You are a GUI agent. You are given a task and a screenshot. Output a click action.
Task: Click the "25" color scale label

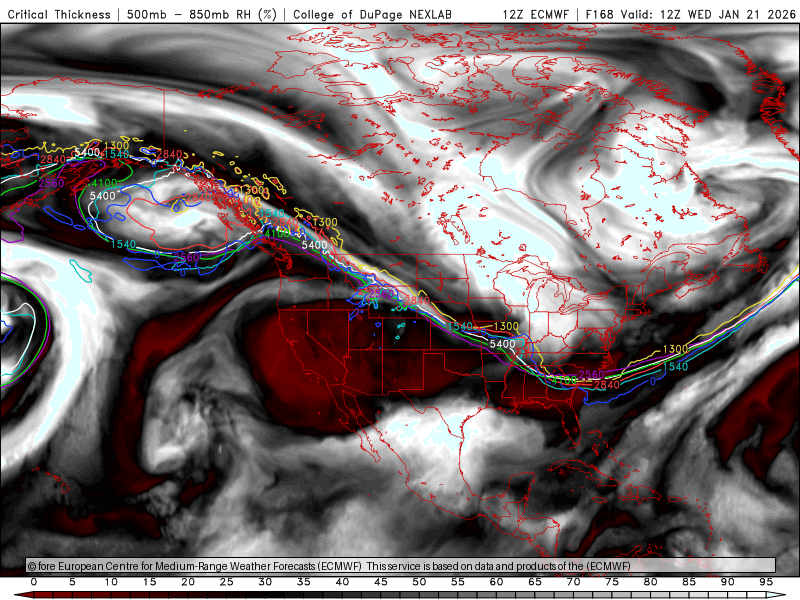[x=227, y=582]
